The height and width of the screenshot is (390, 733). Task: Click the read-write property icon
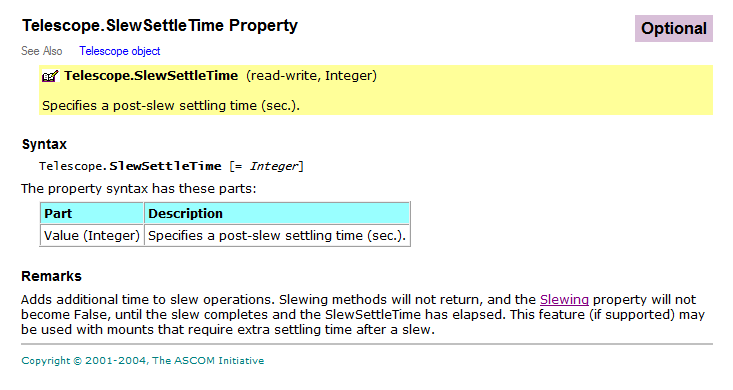[50, 76]
